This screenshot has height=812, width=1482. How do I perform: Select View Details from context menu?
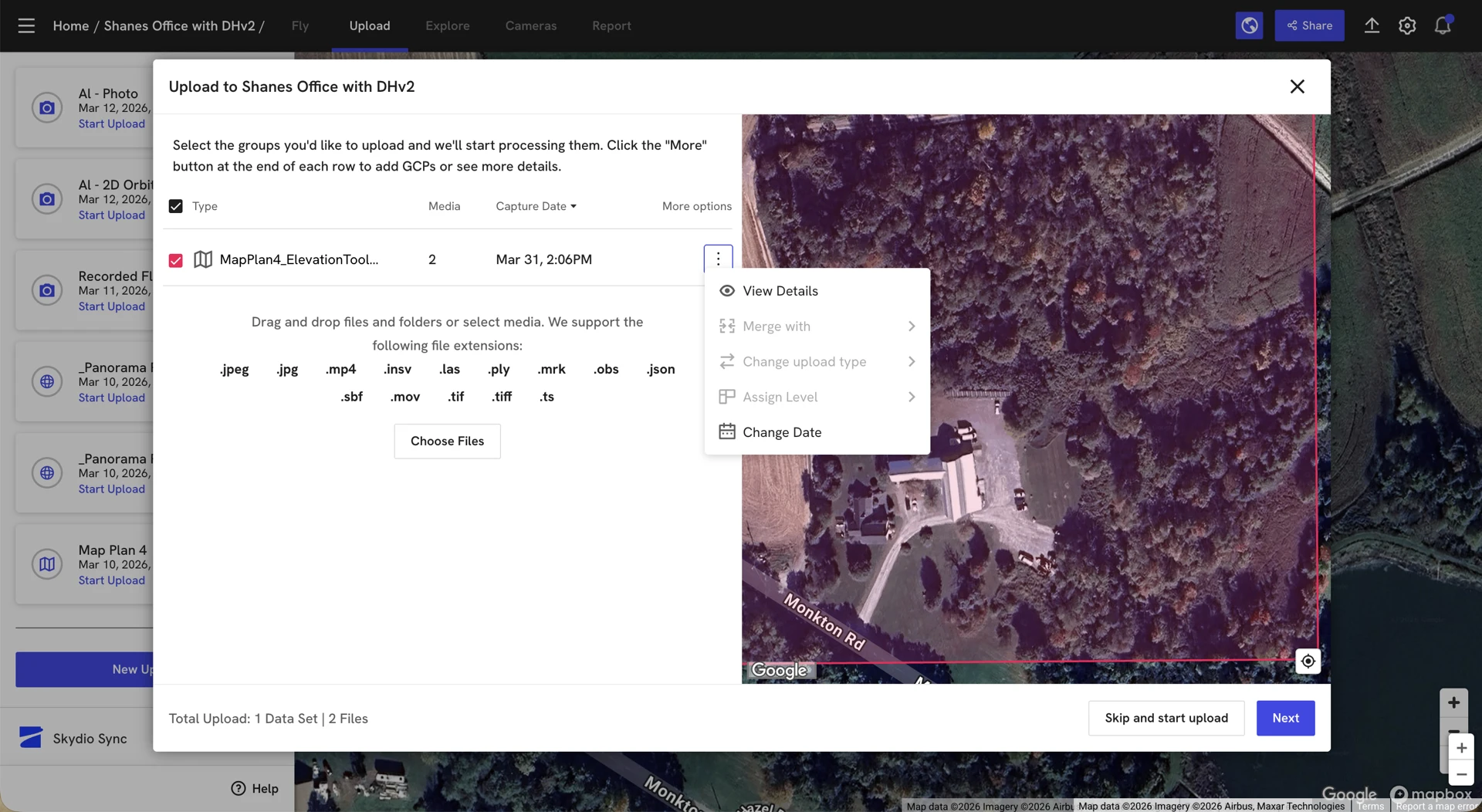pos(780,291)
